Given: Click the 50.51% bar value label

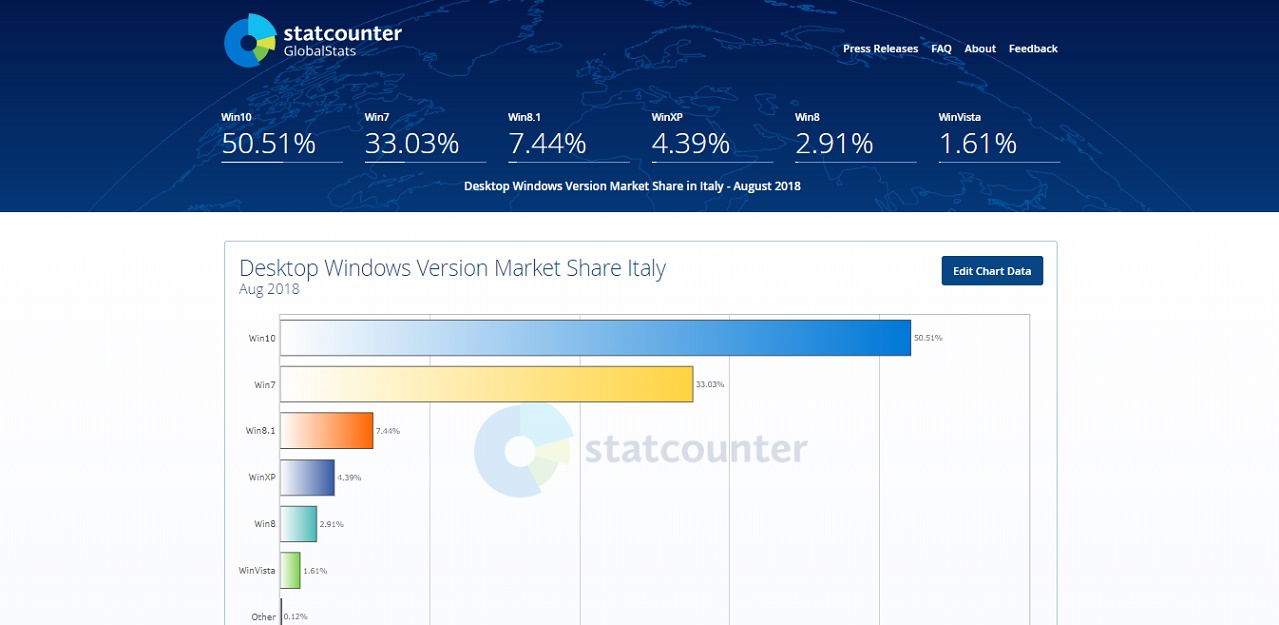Looking at the screenshot, I should click(928, 338).
